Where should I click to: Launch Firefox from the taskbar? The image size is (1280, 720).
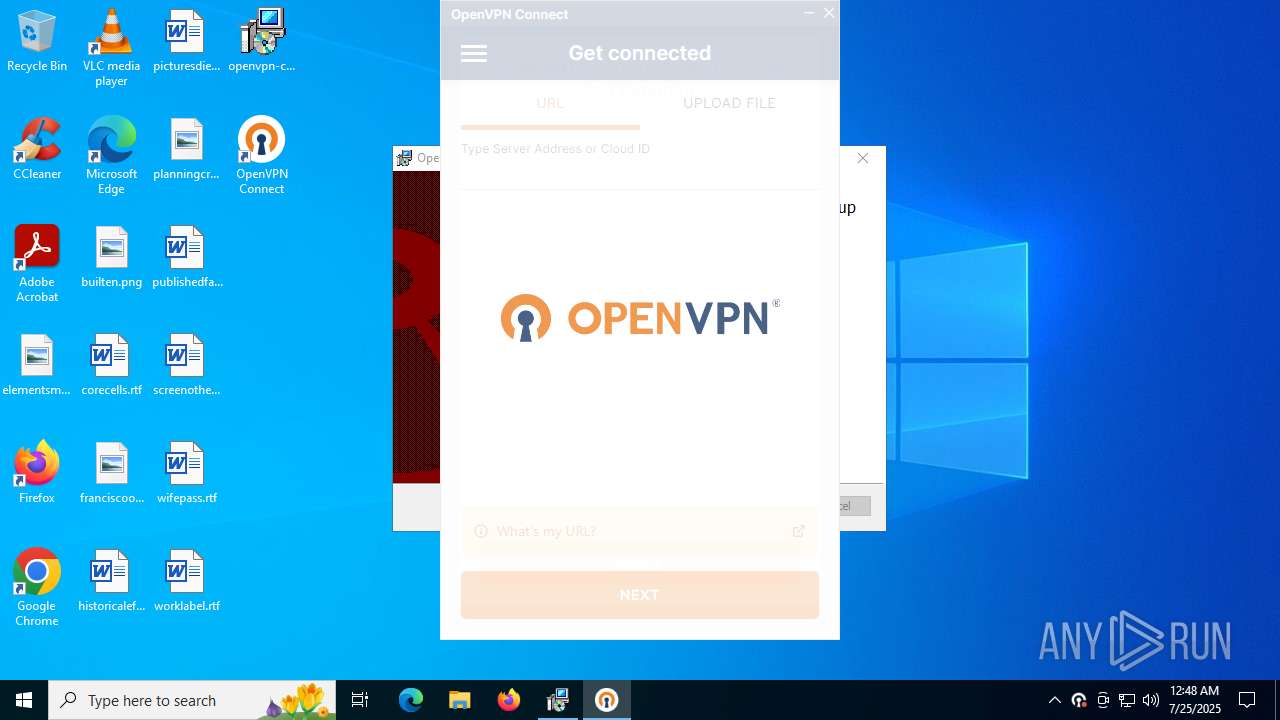tap(508, 700)
